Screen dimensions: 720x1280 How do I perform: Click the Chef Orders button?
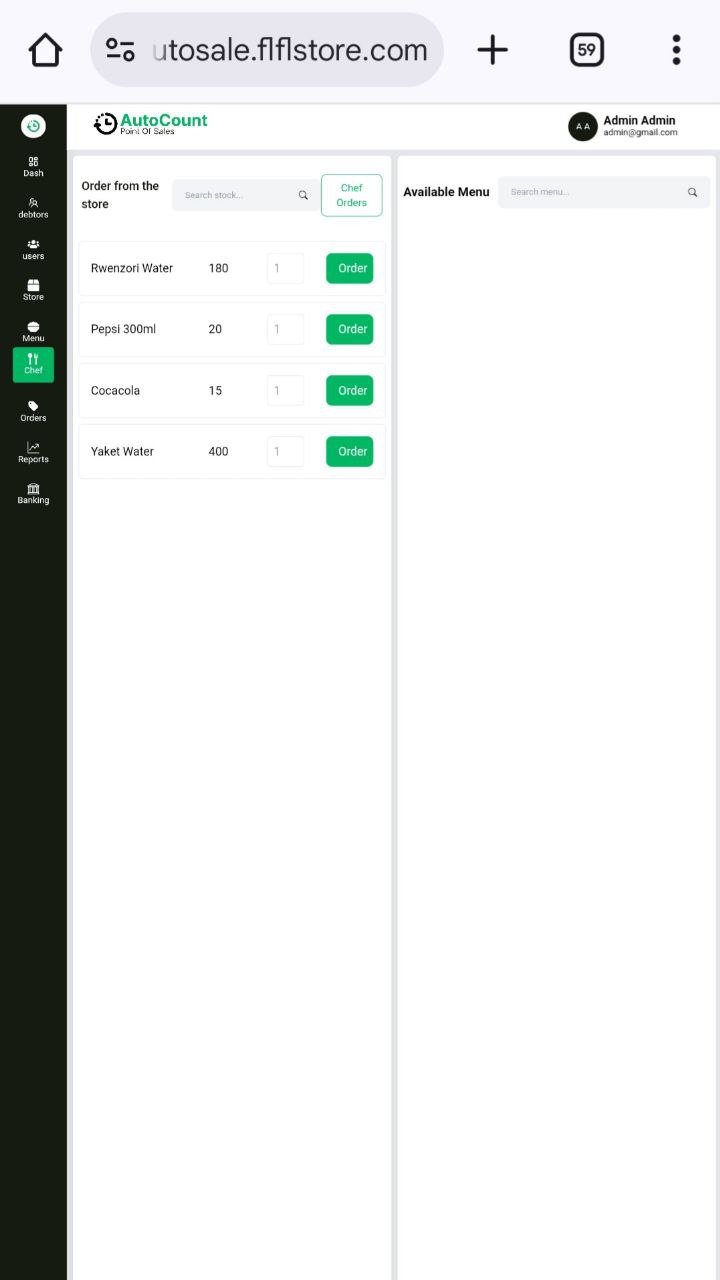point(352,195)
